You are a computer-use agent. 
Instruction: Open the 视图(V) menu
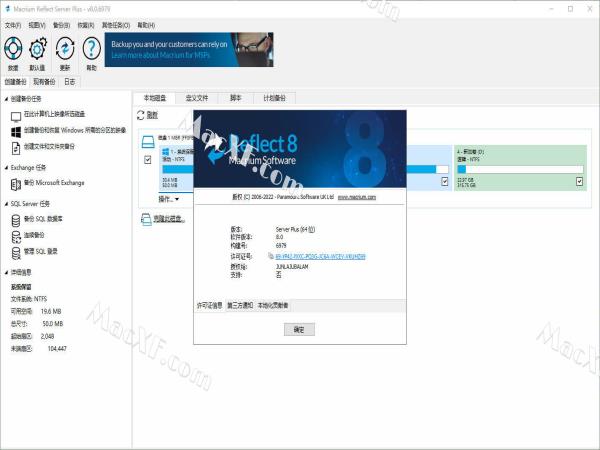pyautogui.click(x=37, y=25)
